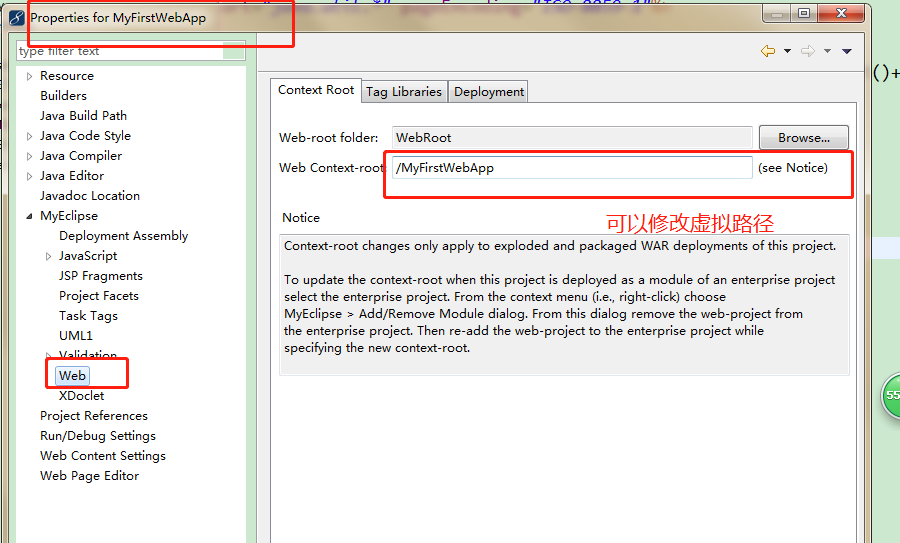The height and width of the screenshot is (543, 900).
Task: Expand the Java Compiler node
Action: tap(29, 156)
